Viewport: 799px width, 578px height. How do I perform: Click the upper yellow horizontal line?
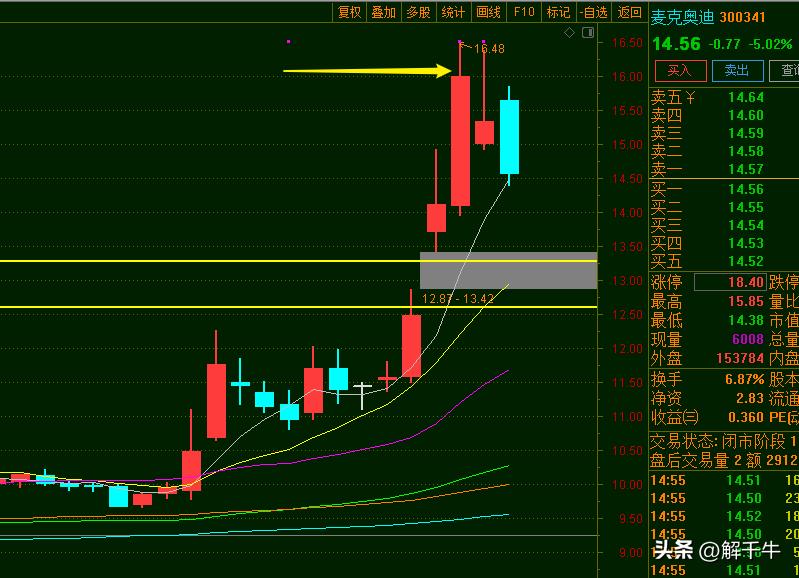pyautogui.click(x=298, y=261)
